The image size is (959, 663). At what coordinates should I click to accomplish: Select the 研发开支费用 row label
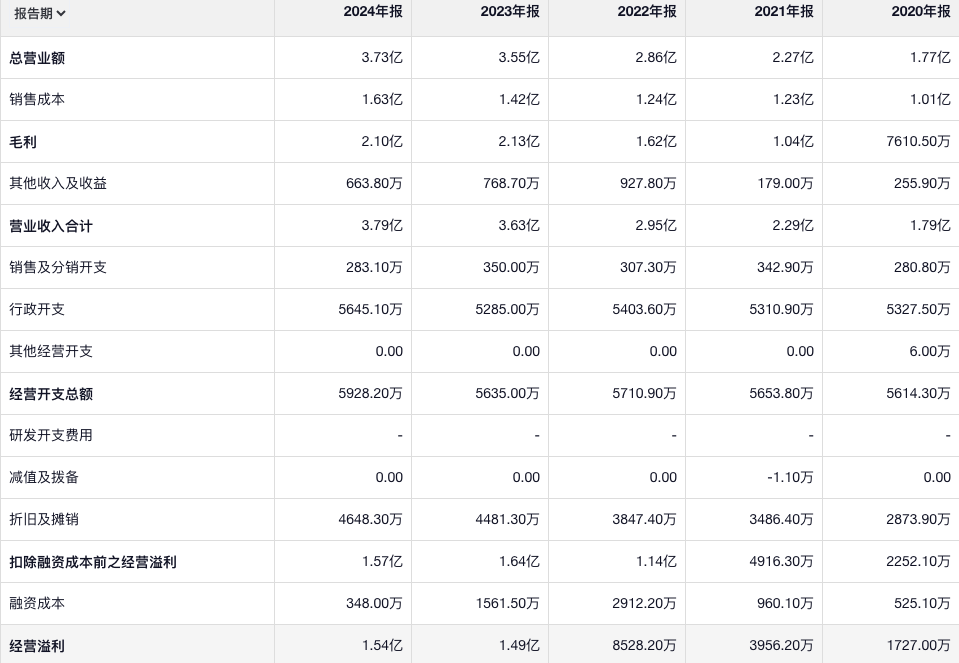tap(51, 436)
